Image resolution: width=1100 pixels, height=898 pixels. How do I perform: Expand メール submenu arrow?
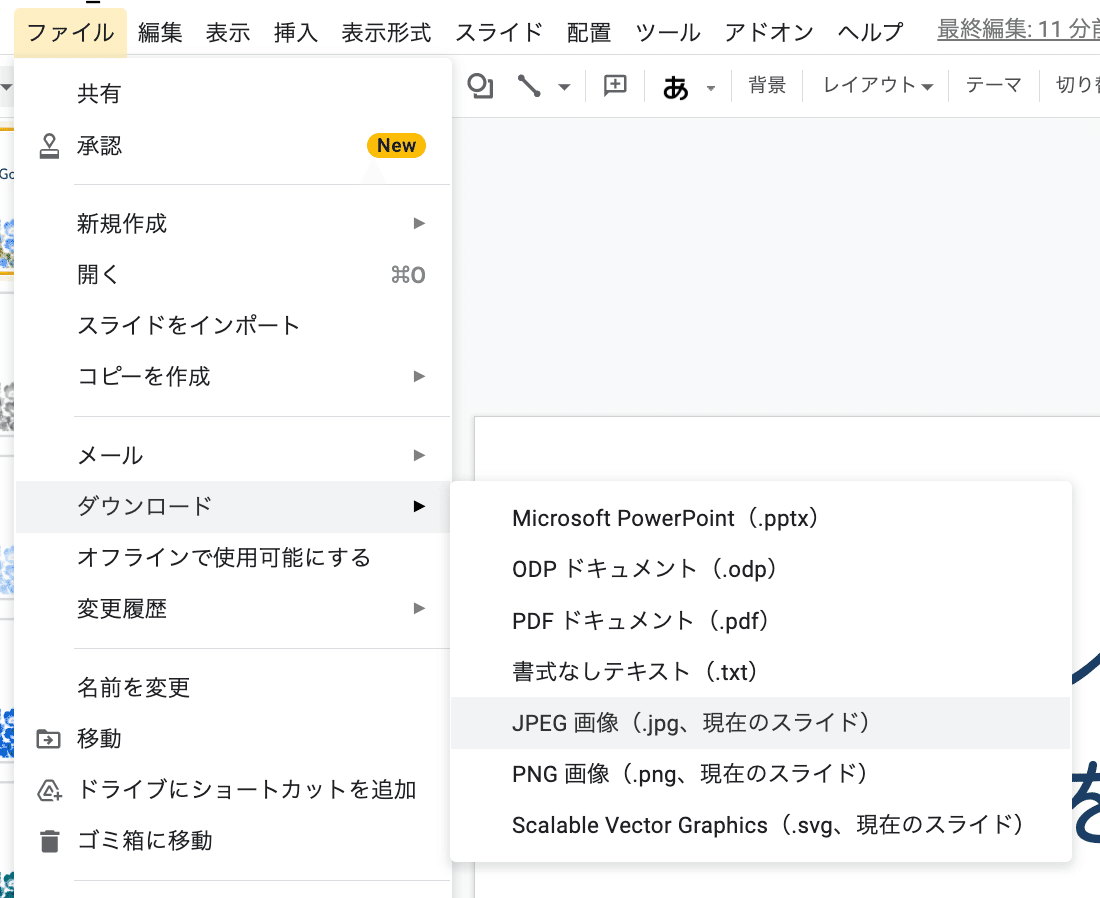click(419, 455)
